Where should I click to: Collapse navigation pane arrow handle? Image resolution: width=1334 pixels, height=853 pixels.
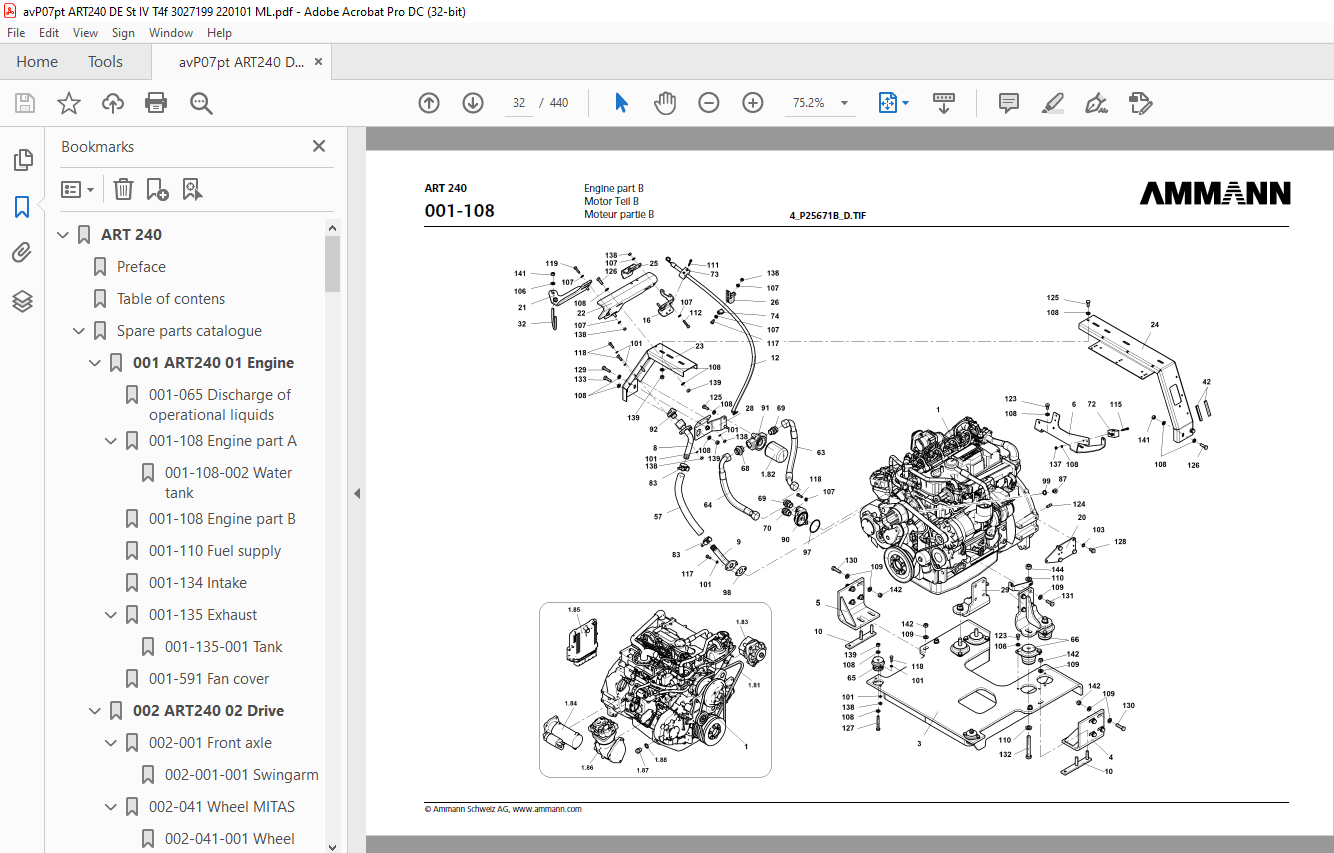[x=356, y=493]
